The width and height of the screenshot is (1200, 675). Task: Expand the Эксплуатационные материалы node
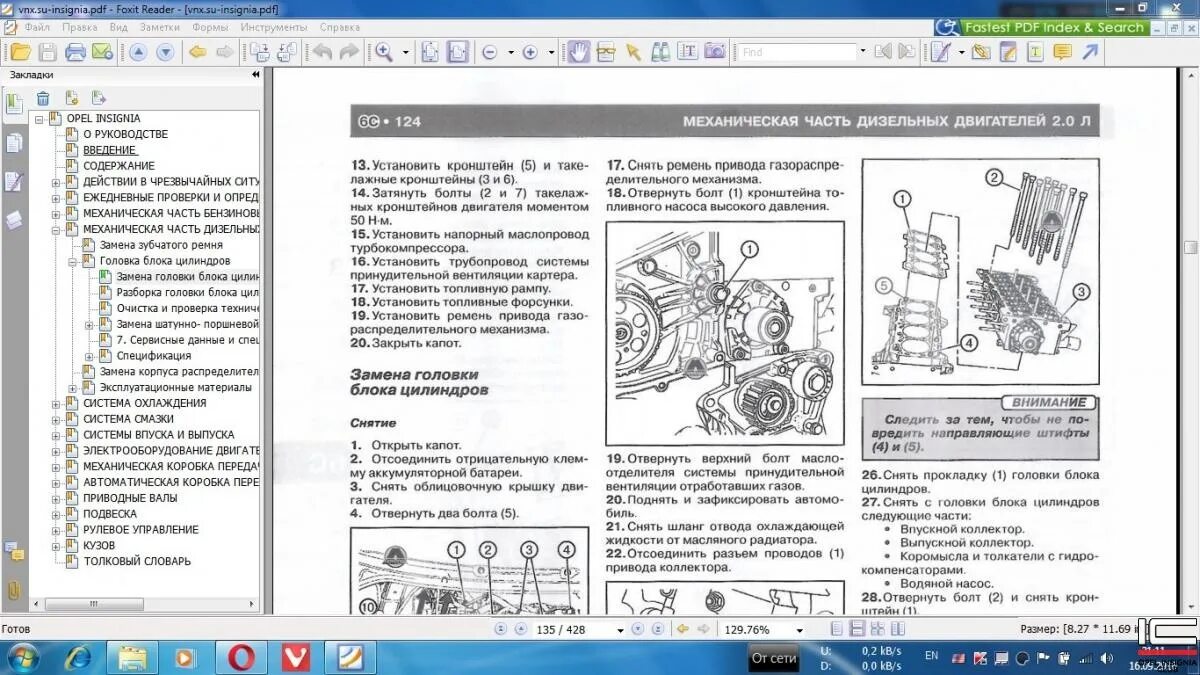(73, 388)
